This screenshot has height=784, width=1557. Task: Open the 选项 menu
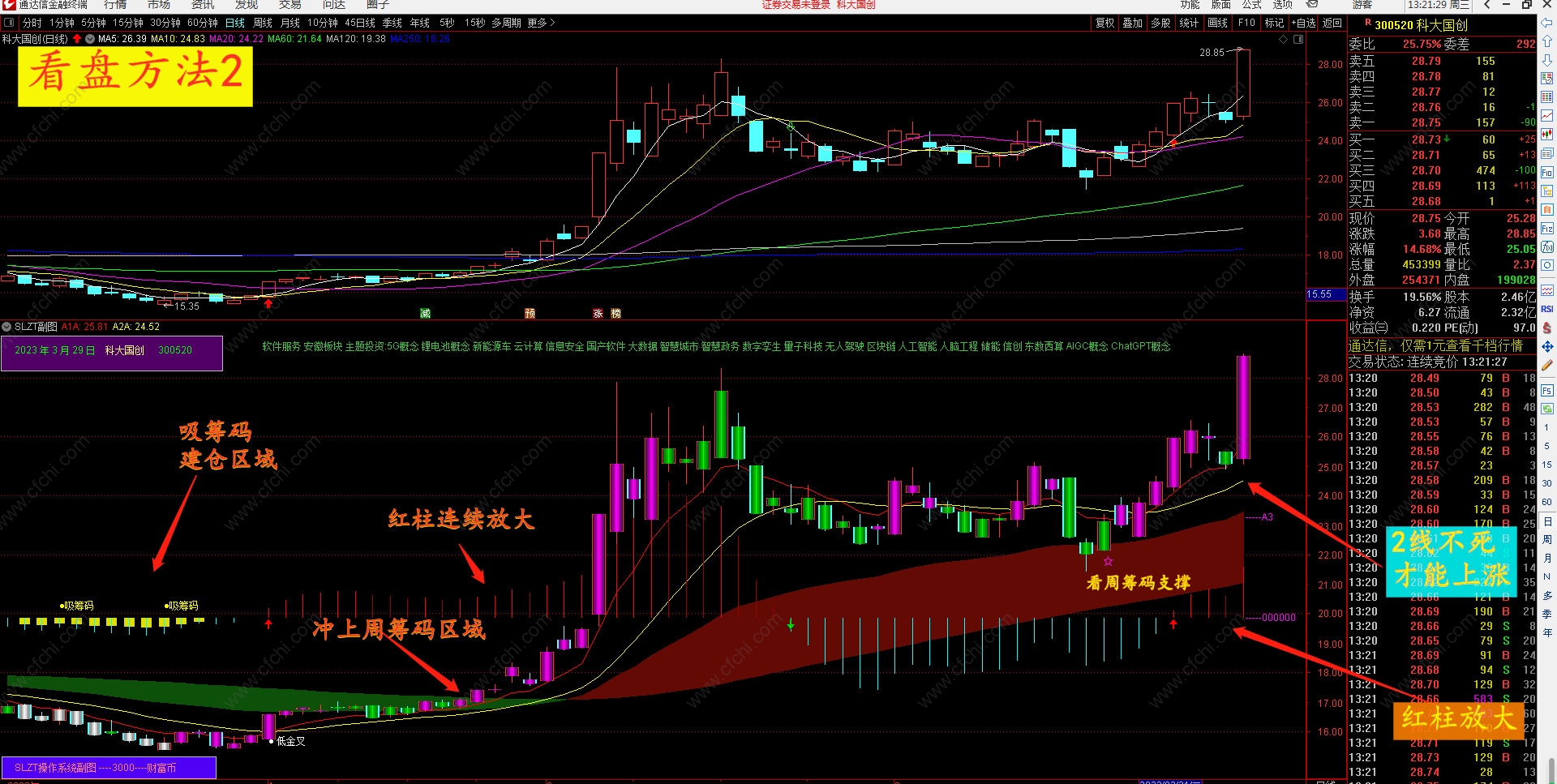click(1283, 5)
